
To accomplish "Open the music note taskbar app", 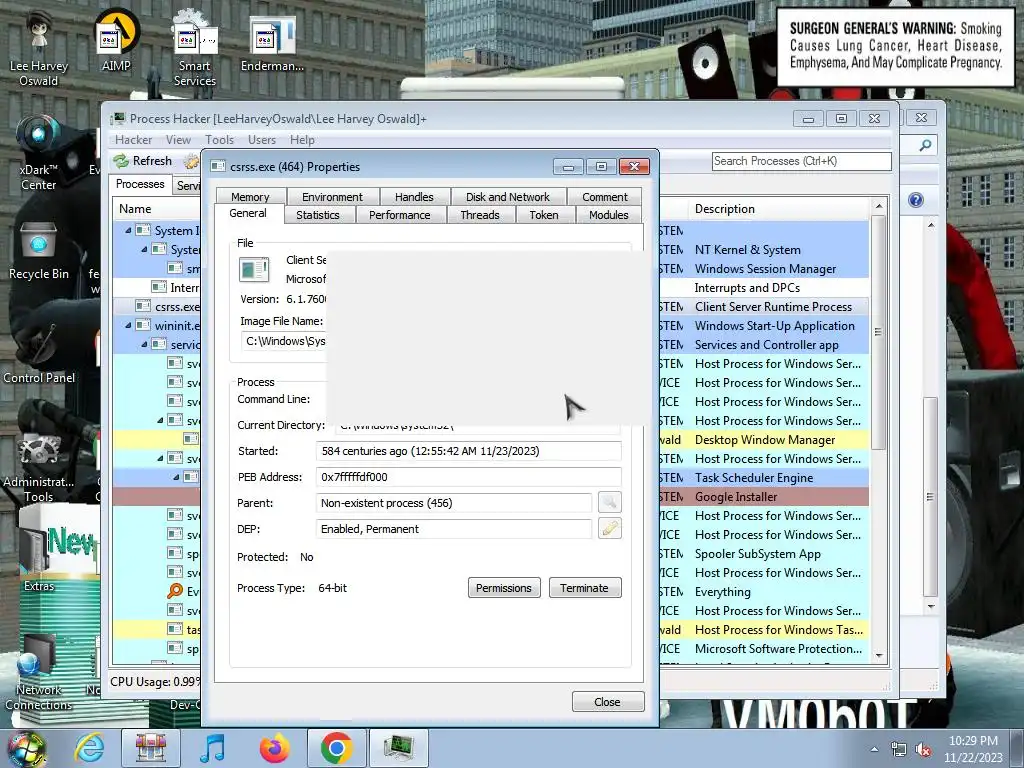I will click(213, 748).
